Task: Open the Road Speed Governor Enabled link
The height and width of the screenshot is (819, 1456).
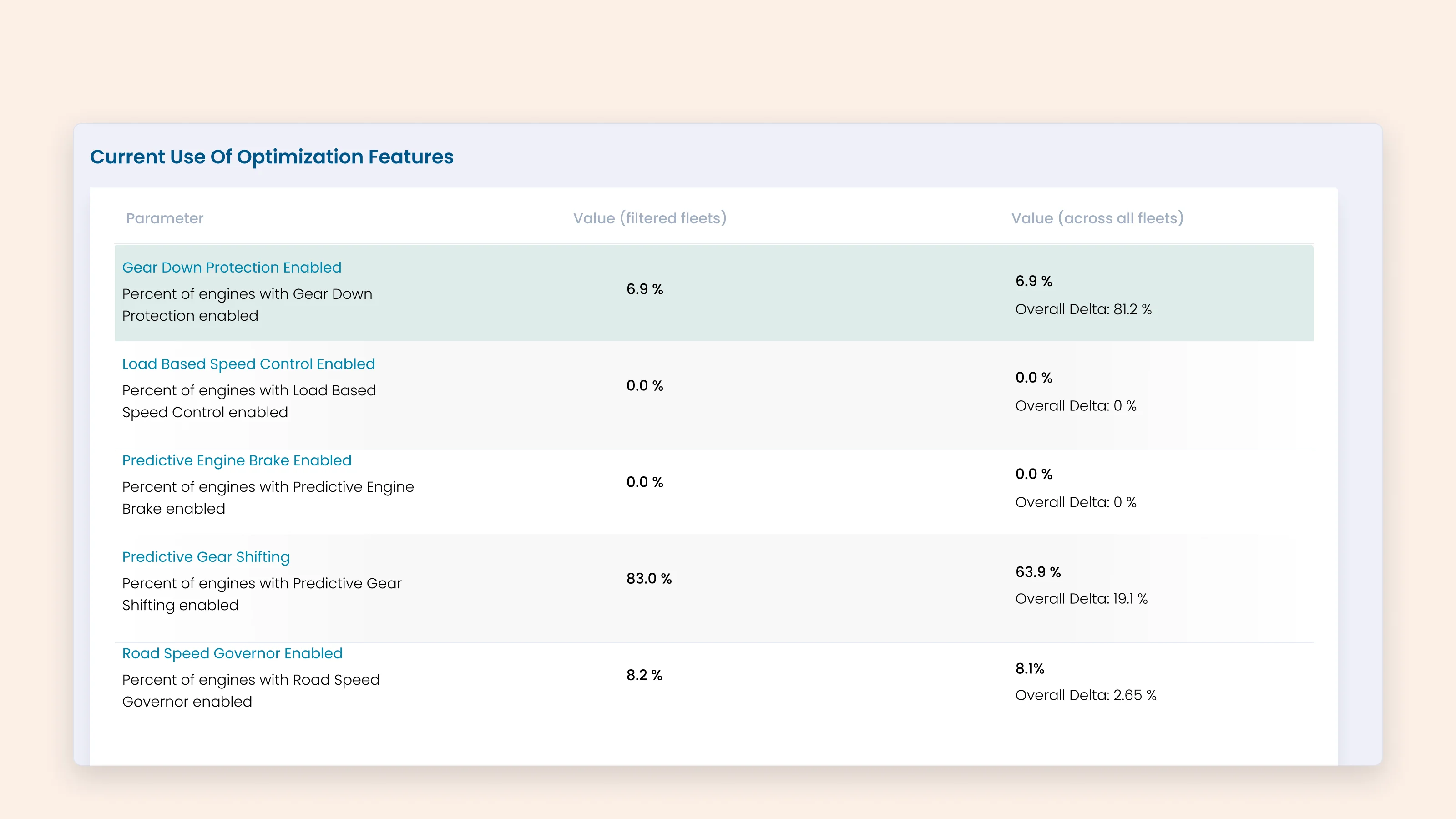Action: pos(233,653)
